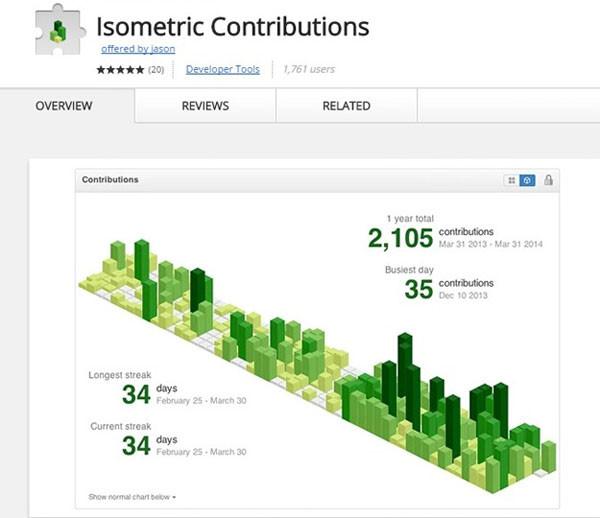
Task: Click the current streak 34 days value
Action: point(136,445)
